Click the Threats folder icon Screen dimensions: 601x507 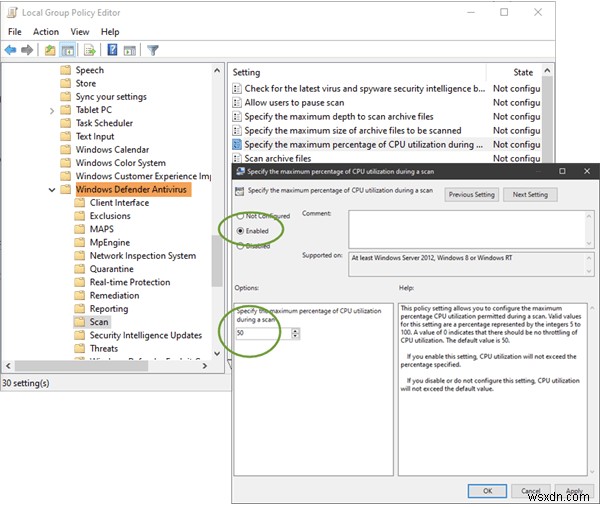tap(79, 348)
